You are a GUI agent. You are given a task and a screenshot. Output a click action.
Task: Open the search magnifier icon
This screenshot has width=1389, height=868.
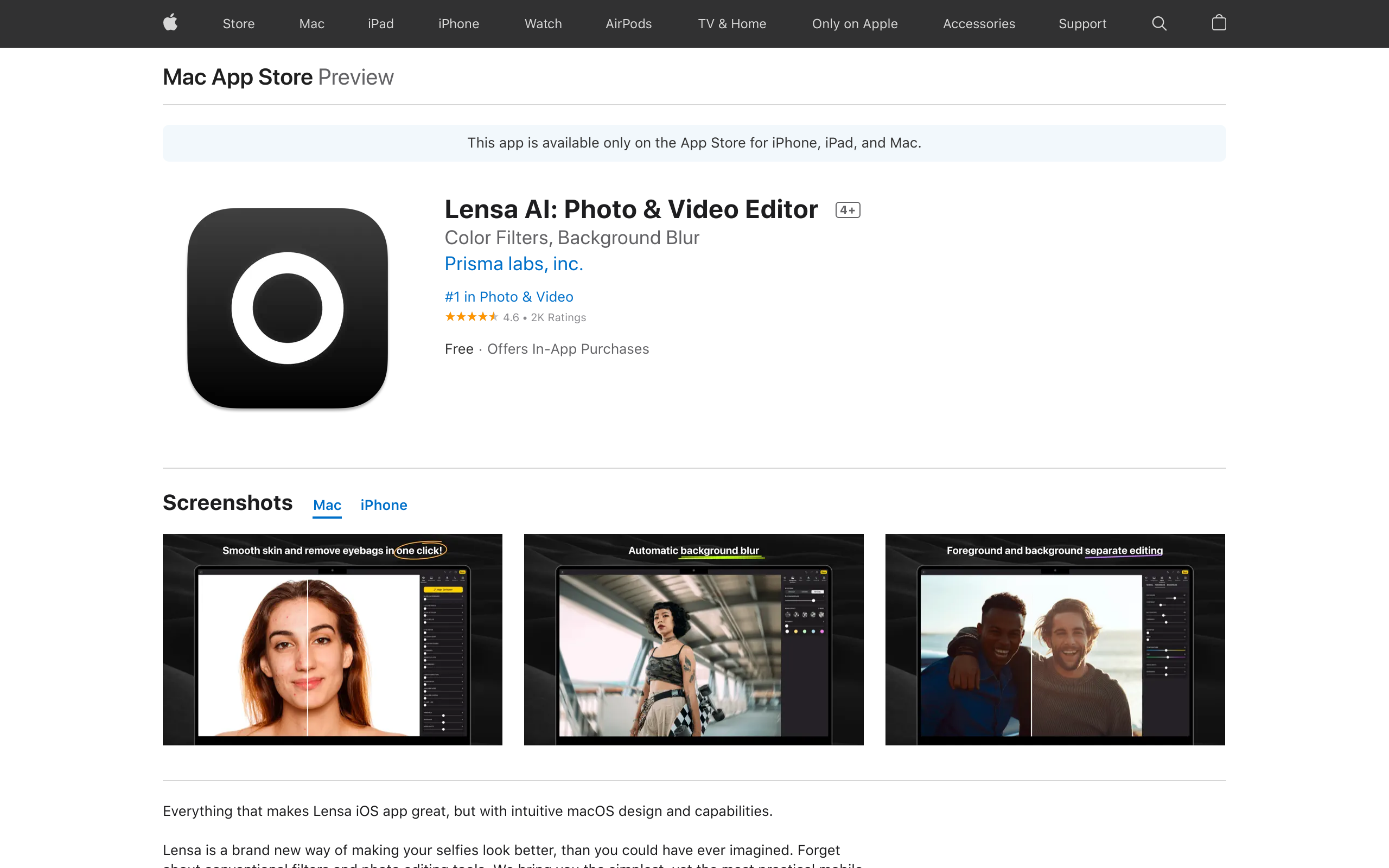[1159, 23]
